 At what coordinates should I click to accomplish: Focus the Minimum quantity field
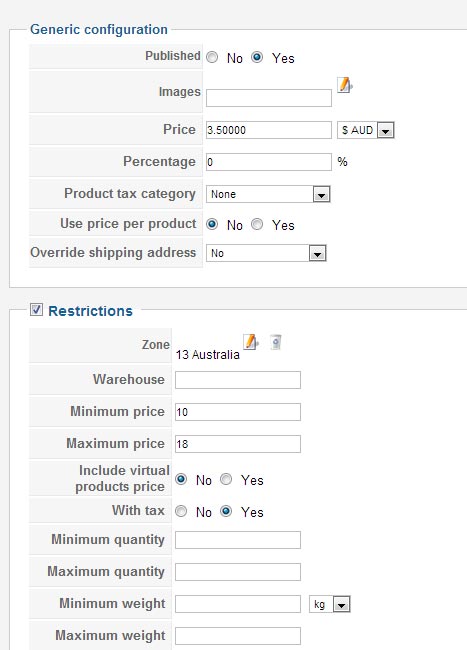pos(238,540)
